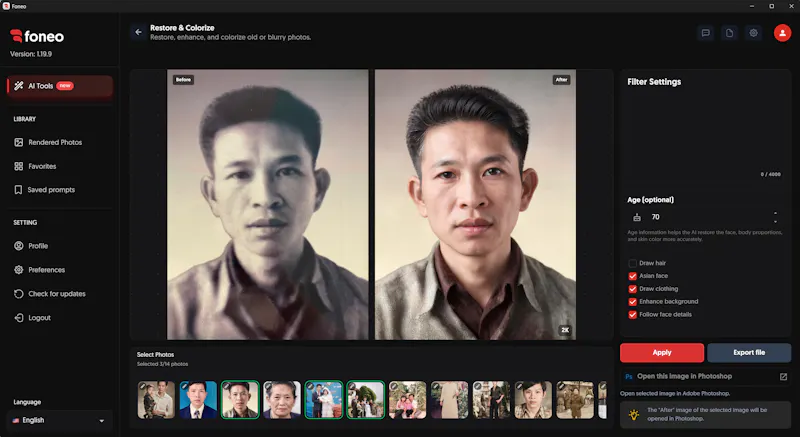
Task: Click the Logout door icon
Action: pos(18,318)
